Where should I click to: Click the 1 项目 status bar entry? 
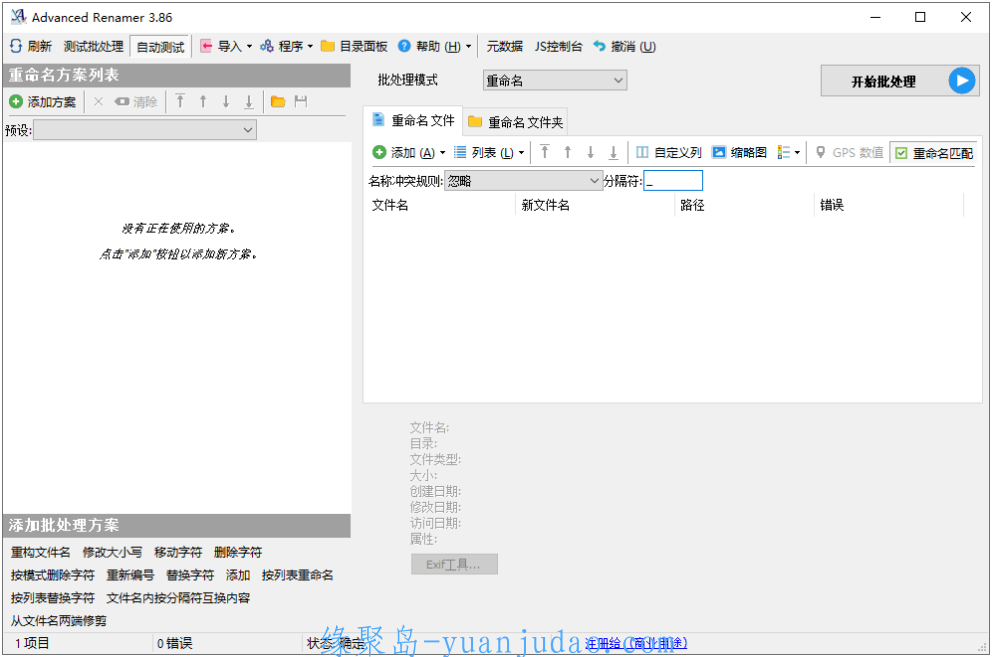coord(32,643)
